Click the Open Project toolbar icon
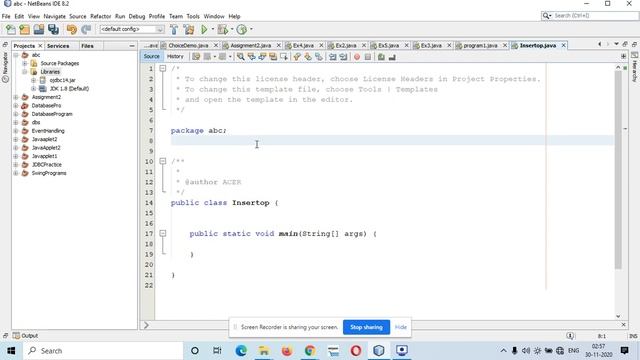 (x=39, y=29)
